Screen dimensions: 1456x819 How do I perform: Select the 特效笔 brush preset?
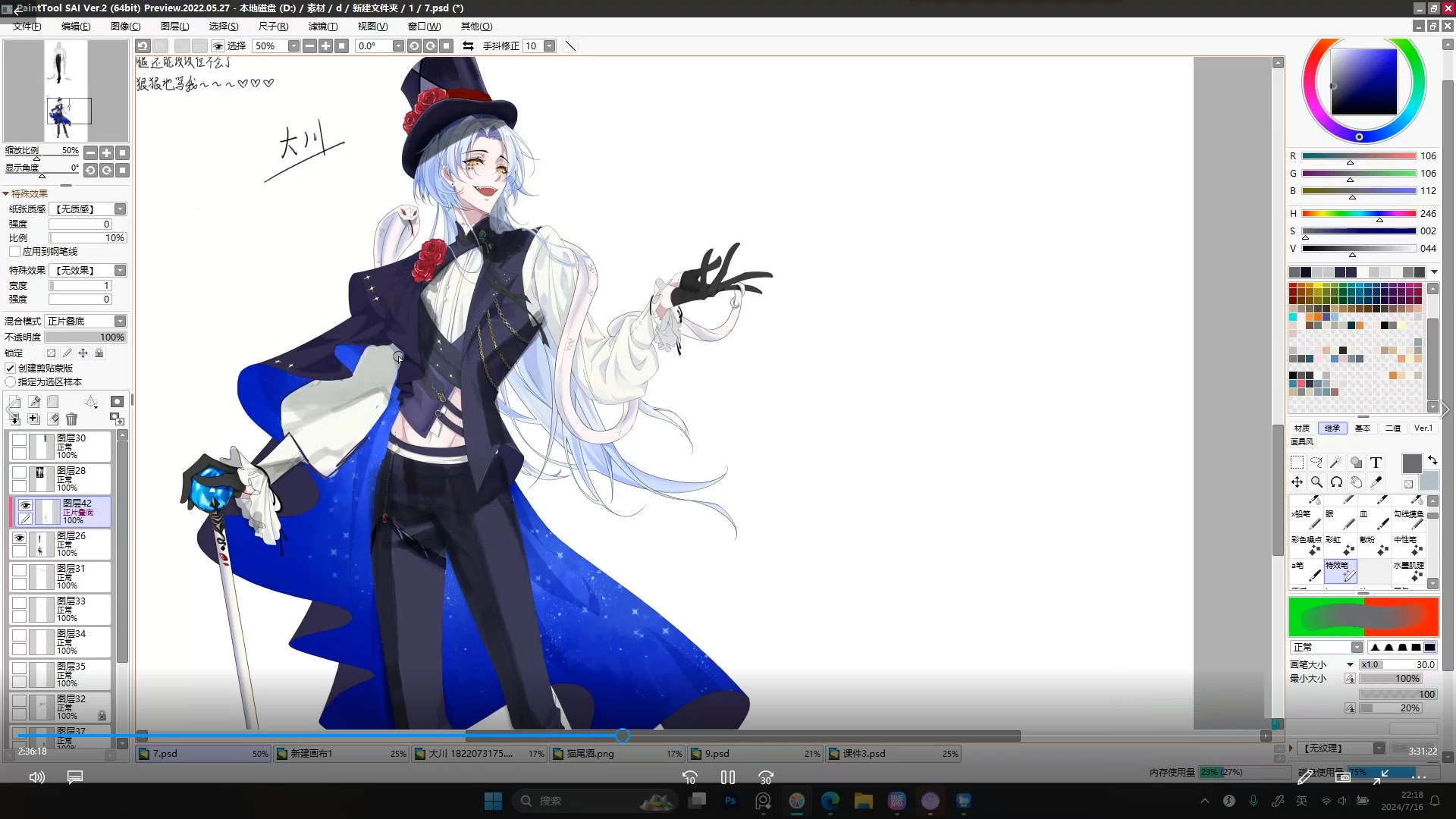point(1340,571)
